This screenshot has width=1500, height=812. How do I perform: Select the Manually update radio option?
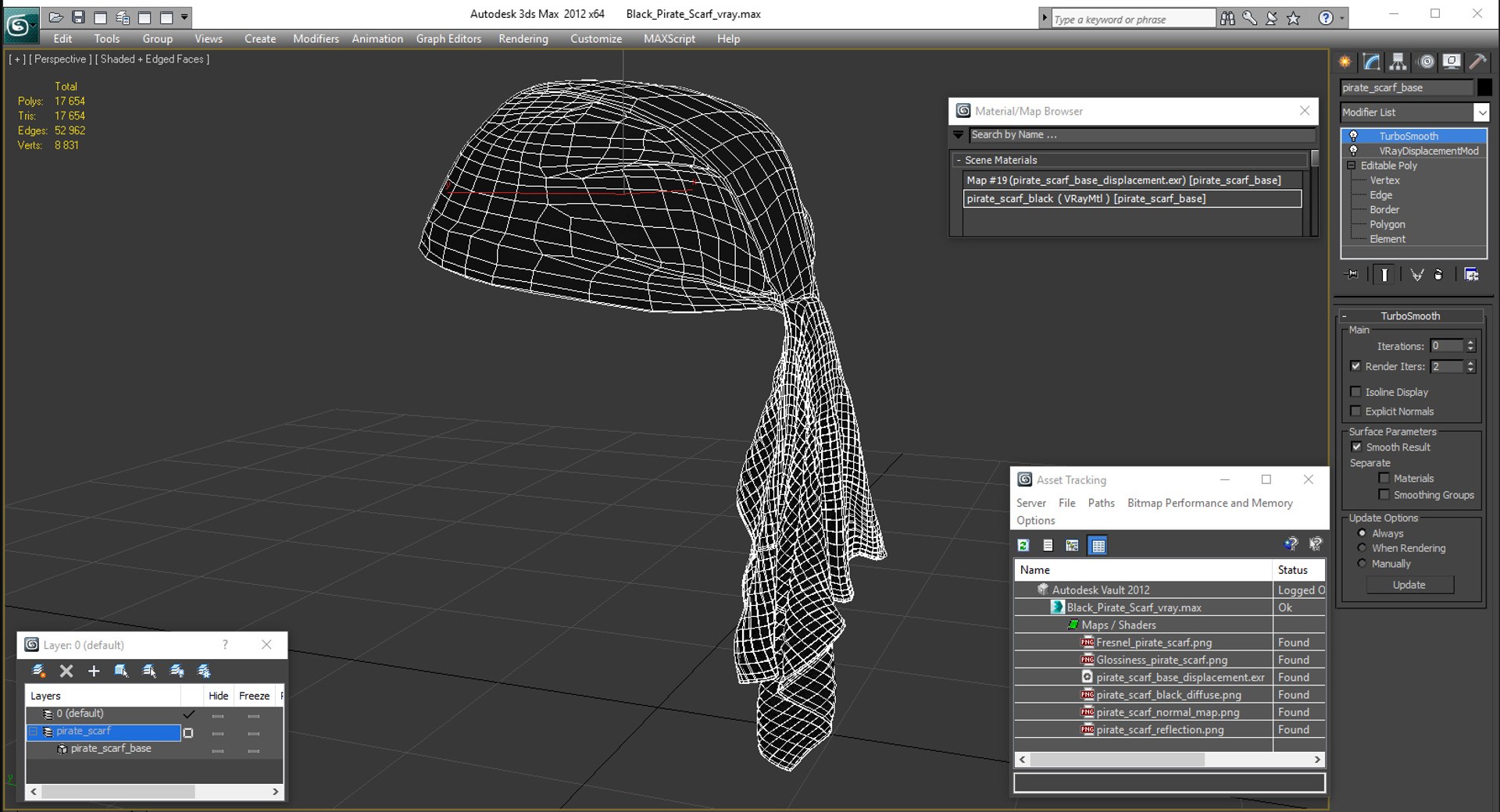(1362, 564)
